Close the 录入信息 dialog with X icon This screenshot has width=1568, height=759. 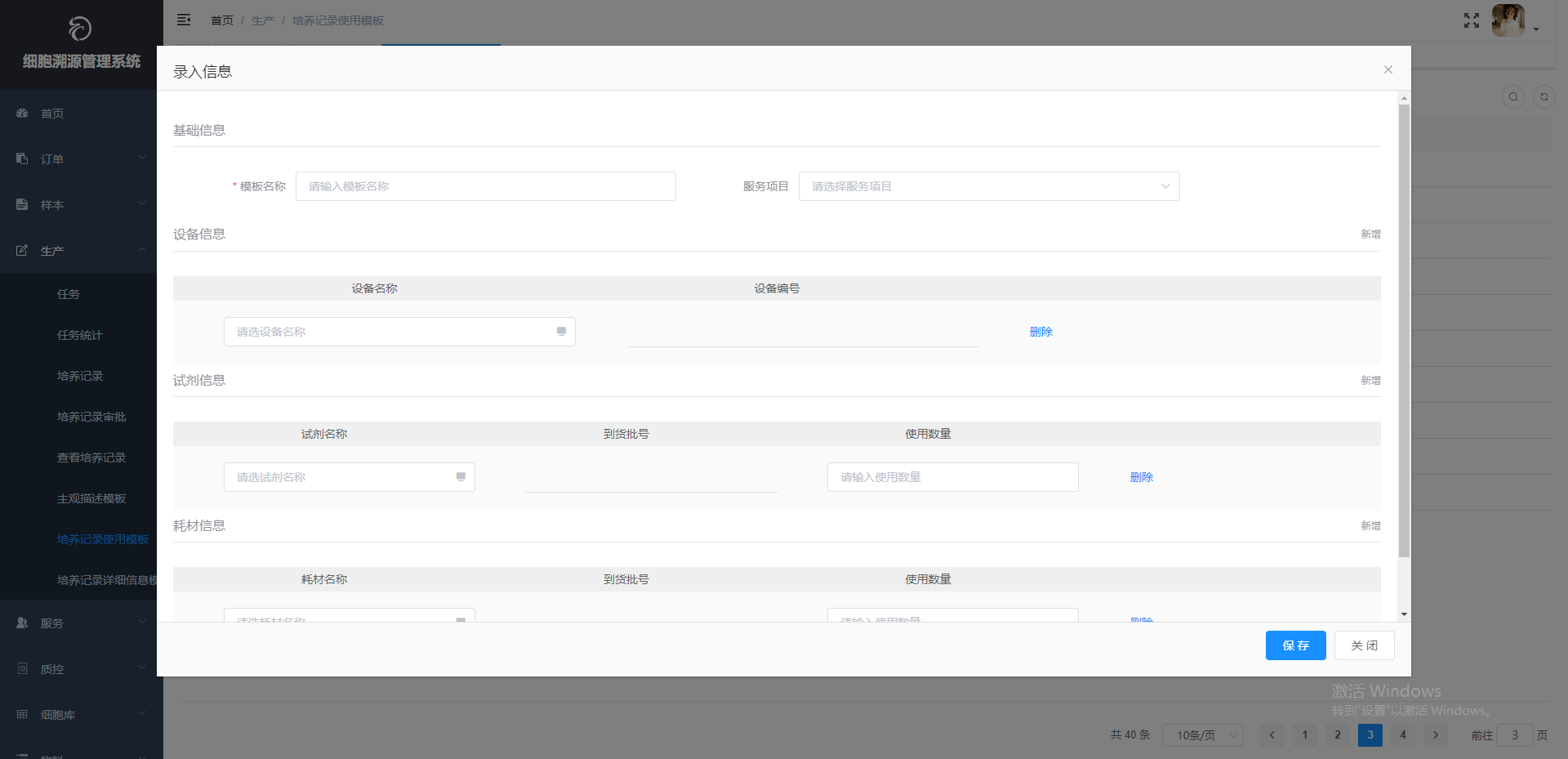[1388, 69]
